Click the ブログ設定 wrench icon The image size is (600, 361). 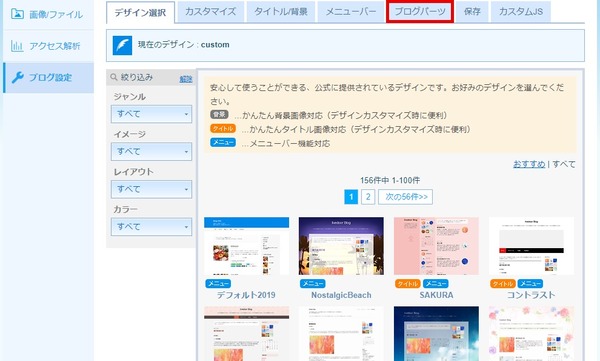[x=18, y=78]
